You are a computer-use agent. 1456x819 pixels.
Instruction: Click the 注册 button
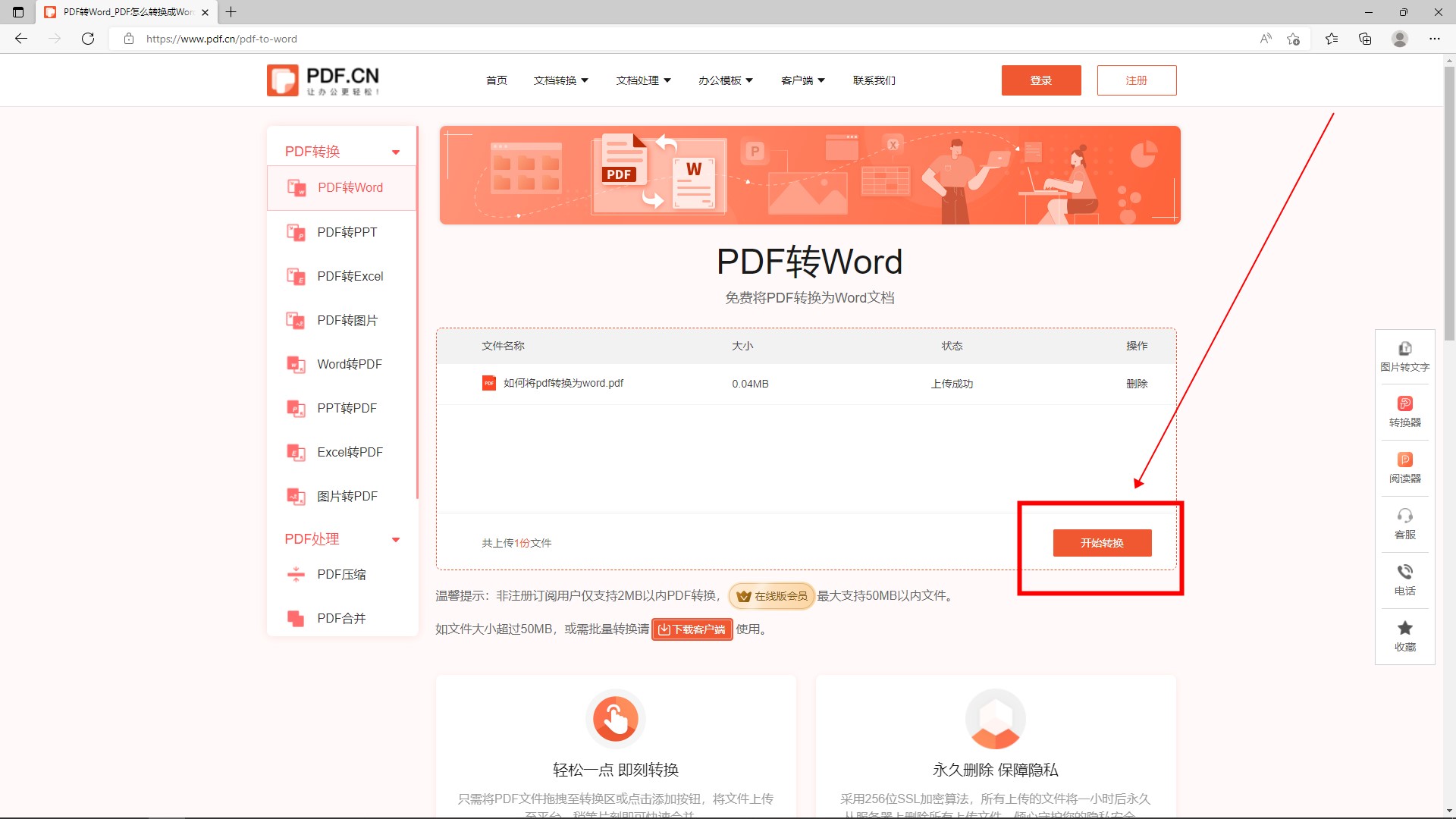tap(1137, 80)
